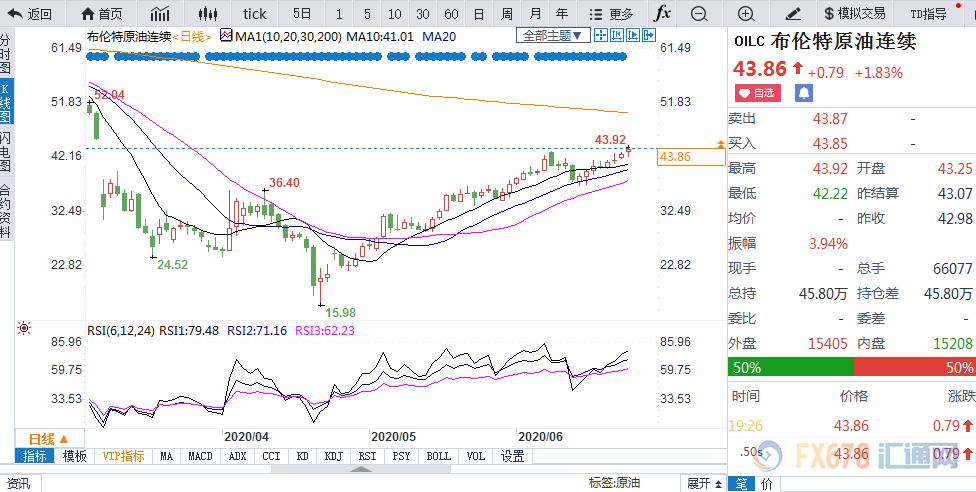
Task: Zoom in the chart with plus magnifier
Action: point(745,13)
